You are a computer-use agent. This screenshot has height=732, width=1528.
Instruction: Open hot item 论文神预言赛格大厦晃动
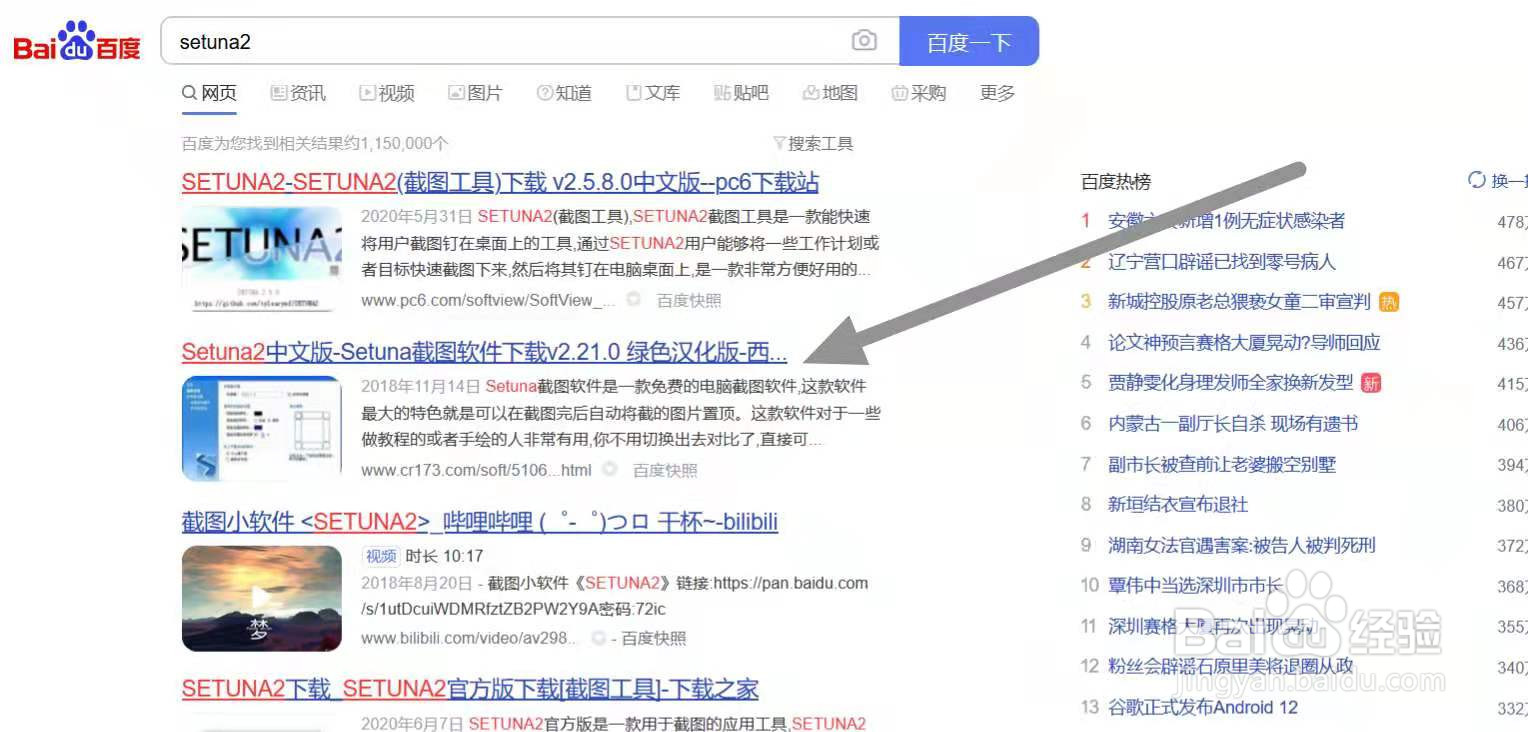click(x=1244, y=342)
